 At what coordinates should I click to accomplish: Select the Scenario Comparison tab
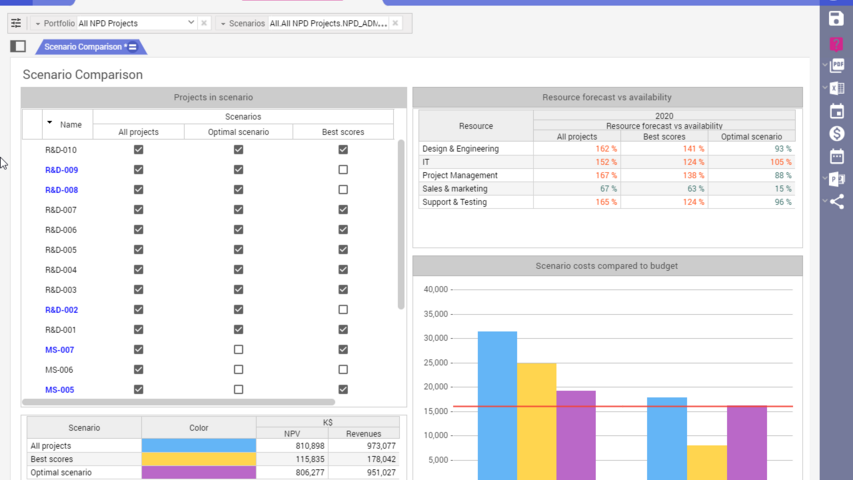[x=82, y=47]
